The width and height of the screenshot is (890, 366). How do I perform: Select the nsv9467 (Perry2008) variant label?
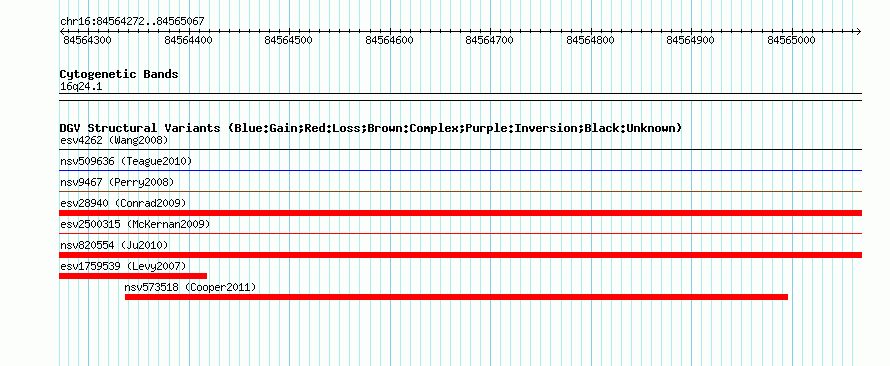117,182
